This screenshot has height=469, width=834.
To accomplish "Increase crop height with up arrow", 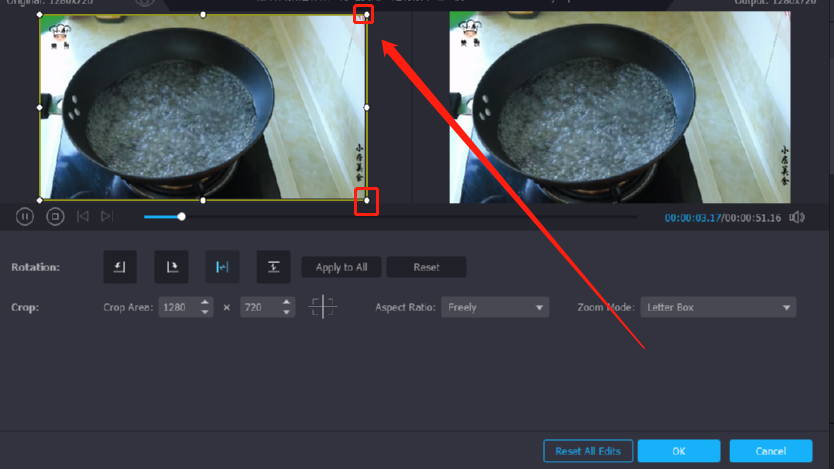I will tap(287, 302).
